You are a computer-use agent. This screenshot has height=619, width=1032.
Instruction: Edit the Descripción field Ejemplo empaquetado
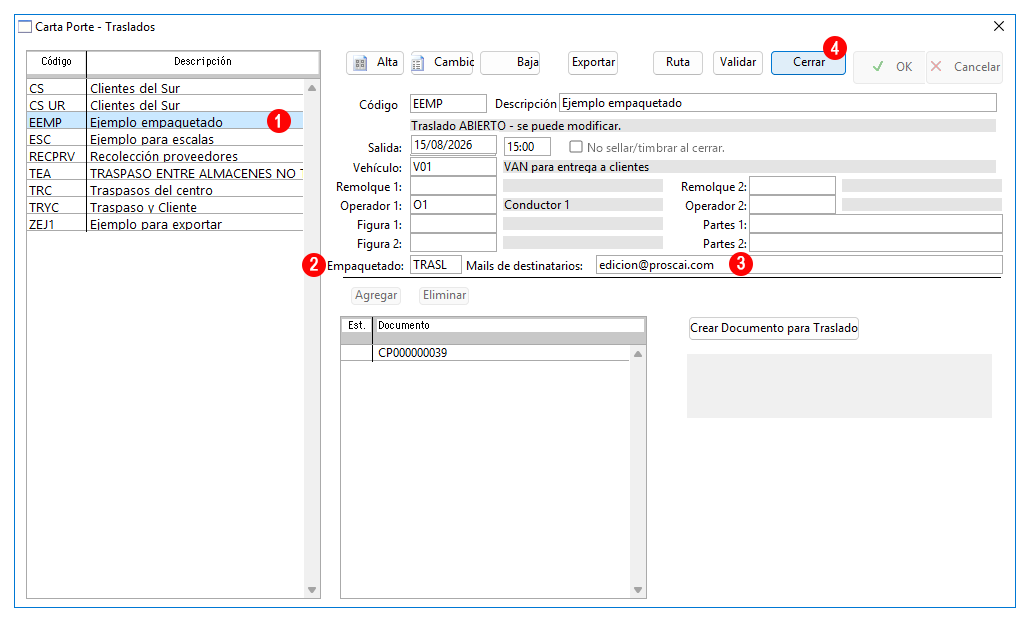pyautogui.click(x=777, y=103)
